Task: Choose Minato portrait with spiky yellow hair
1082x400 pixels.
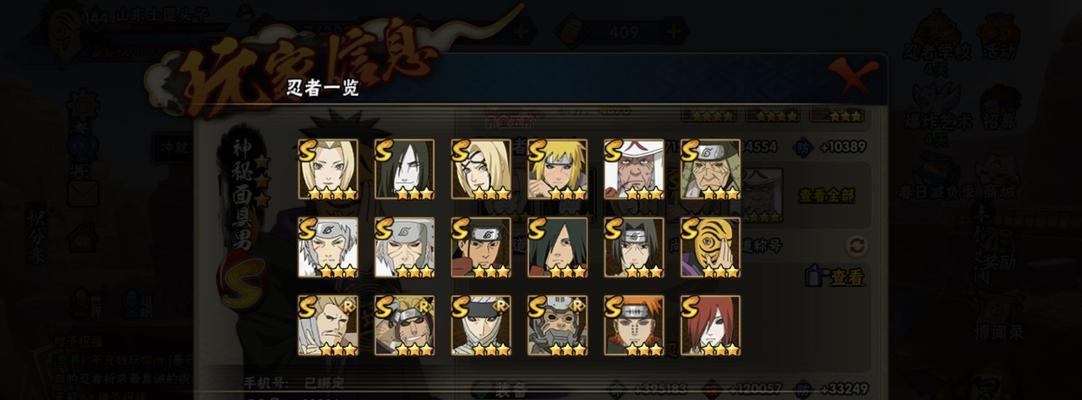Action: pos(558,170)
